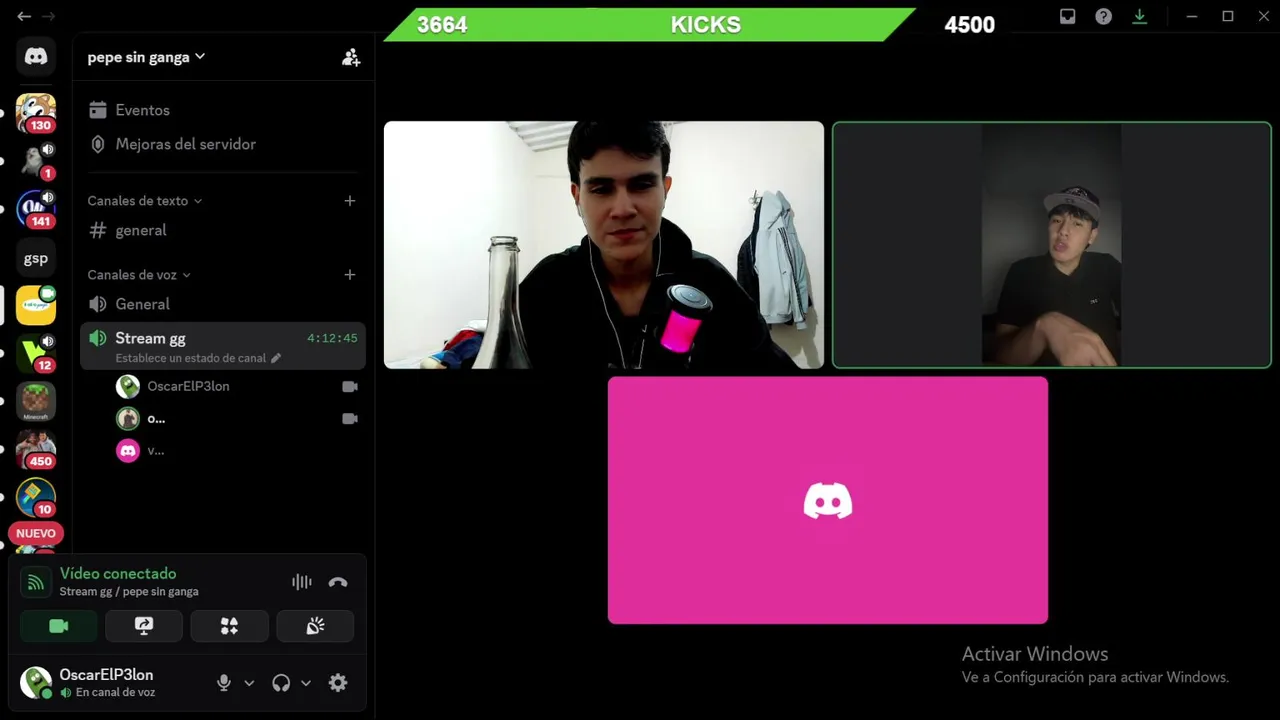Focus the webcam tile with the bottle
This screenshot has width=1280, height=720.
click(x=604, y=245)
